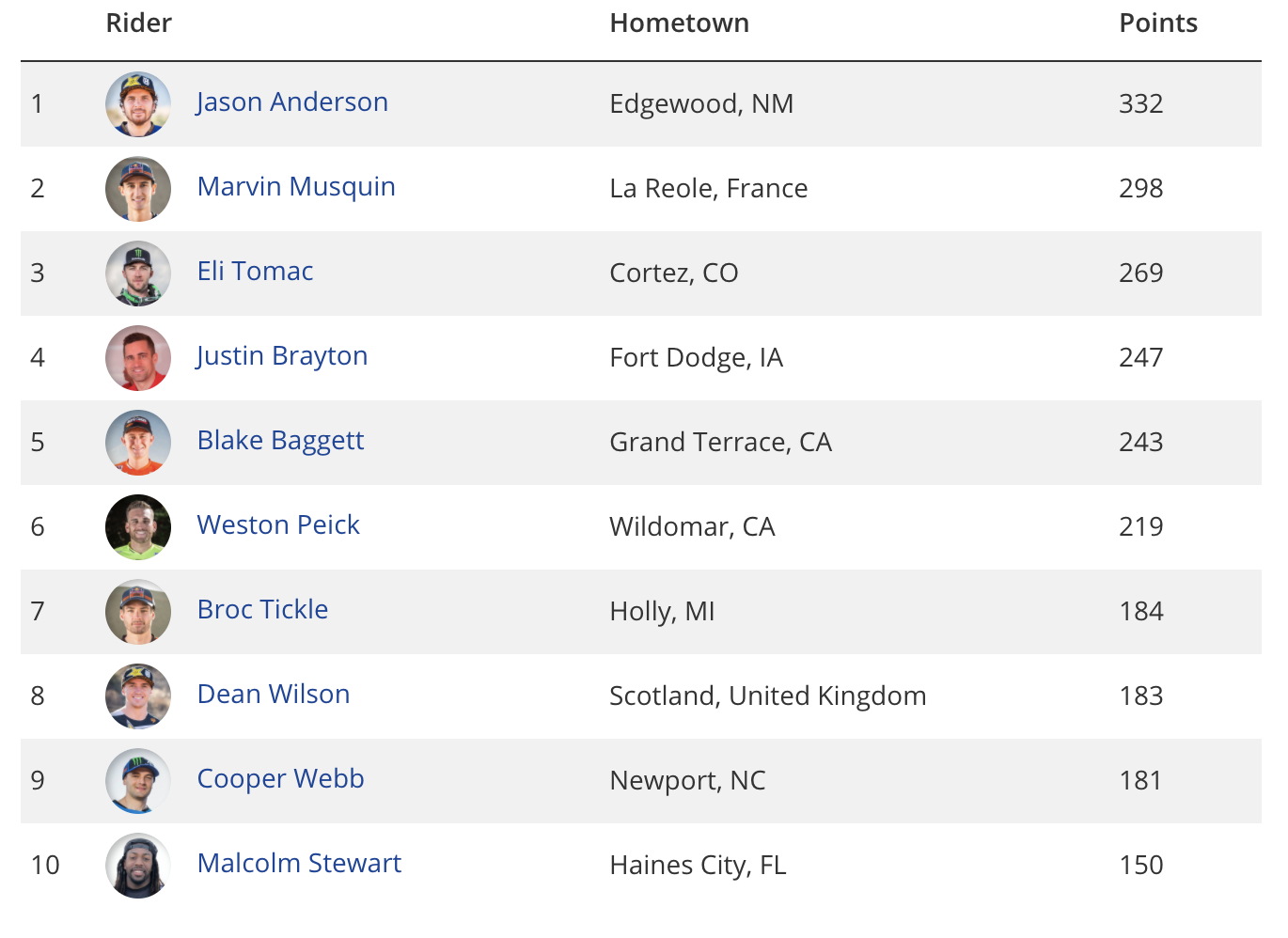Select the Dean Wilson link
The image size is (1288, 938).
274,695
